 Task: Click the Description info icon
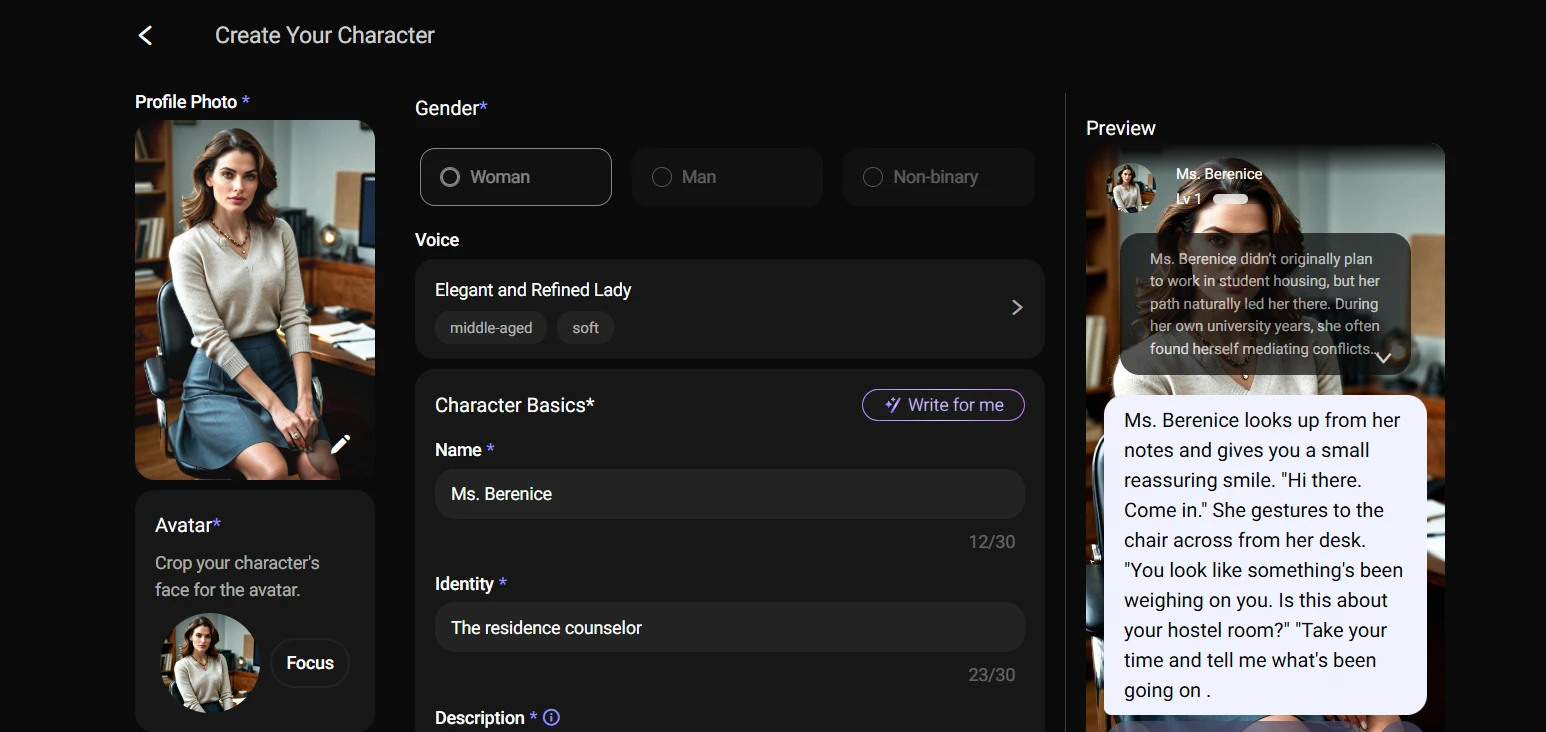[551, 717]
